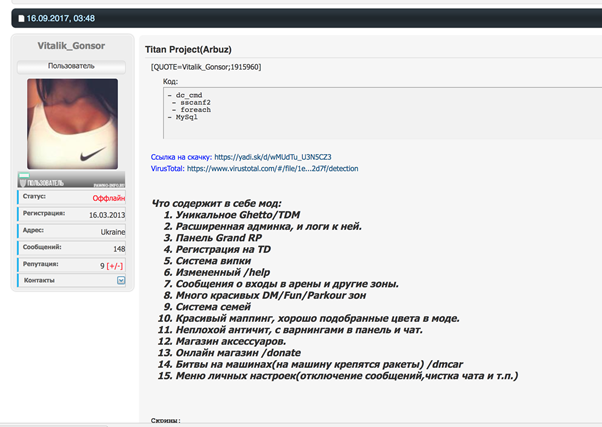The height and width of the screenshot is (427, 602).
Task: Click the 'Ссылка на скачку:' label
Action: coord(181,157)
